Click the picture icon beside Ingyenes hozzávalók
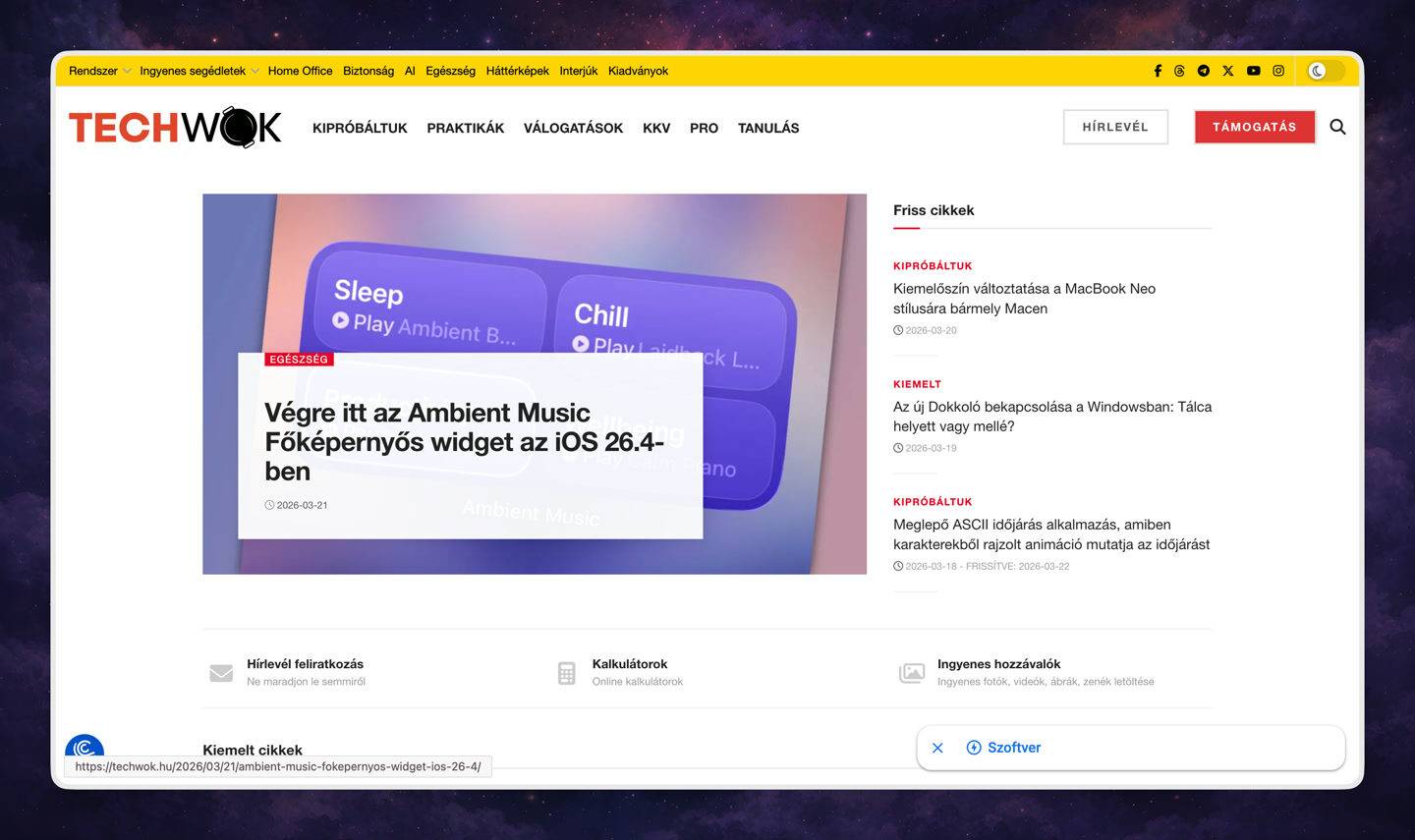The image size is (1415, 840). pyautogui.click(x=912, y=673)
